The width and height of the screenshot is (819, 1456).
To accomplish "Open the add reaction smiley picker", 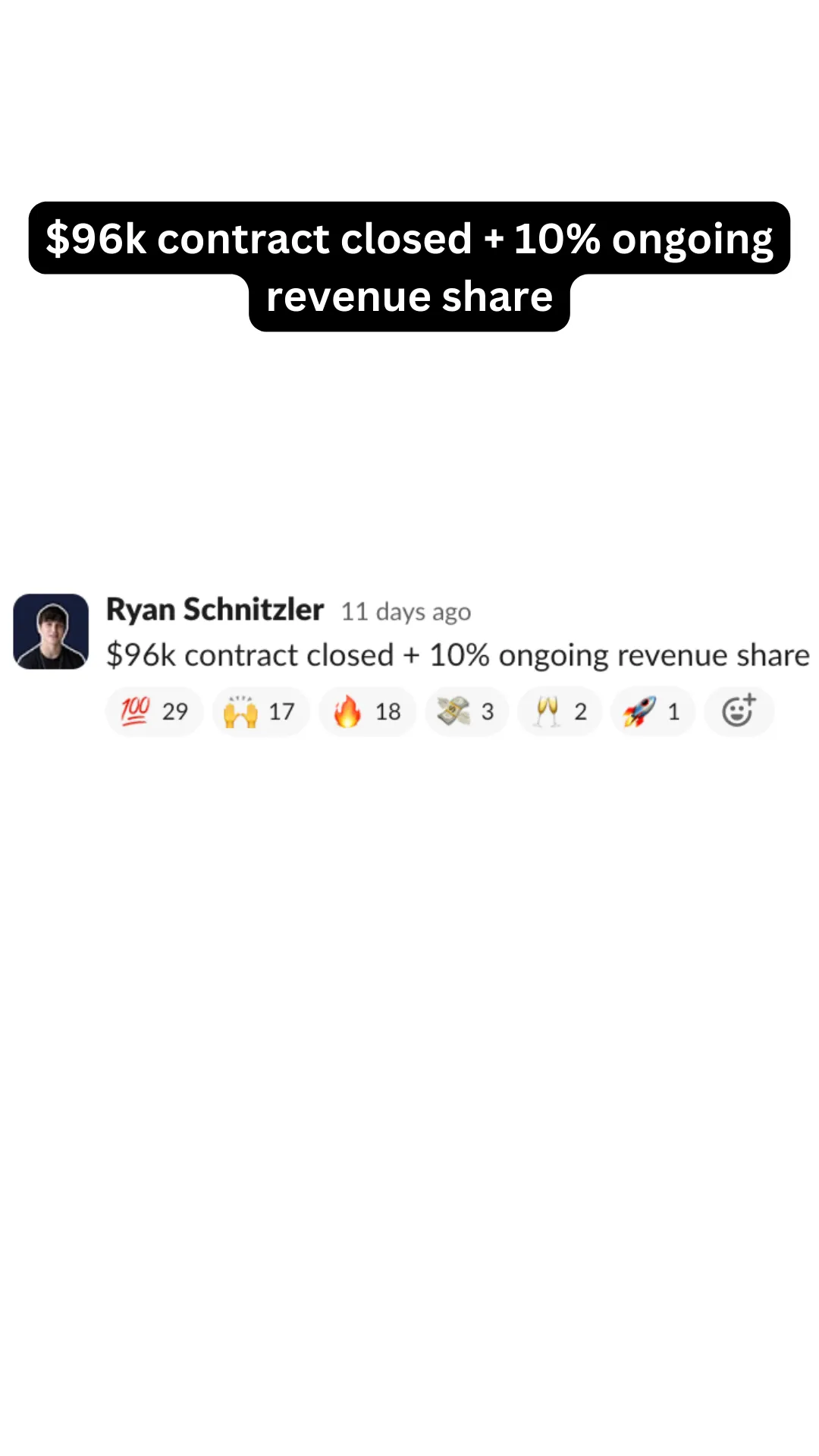I will point(739,711).
